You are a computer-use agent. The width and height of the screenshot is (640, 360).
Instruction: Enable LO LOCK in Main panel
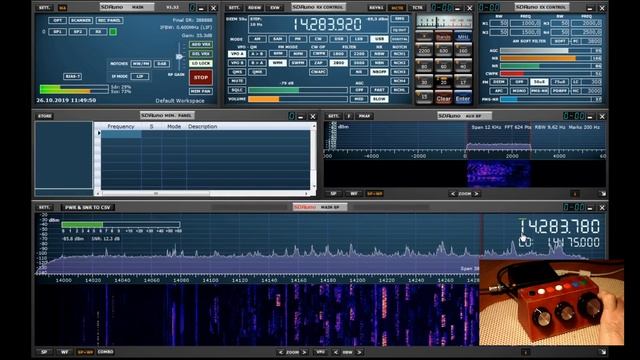click(201, 63)
